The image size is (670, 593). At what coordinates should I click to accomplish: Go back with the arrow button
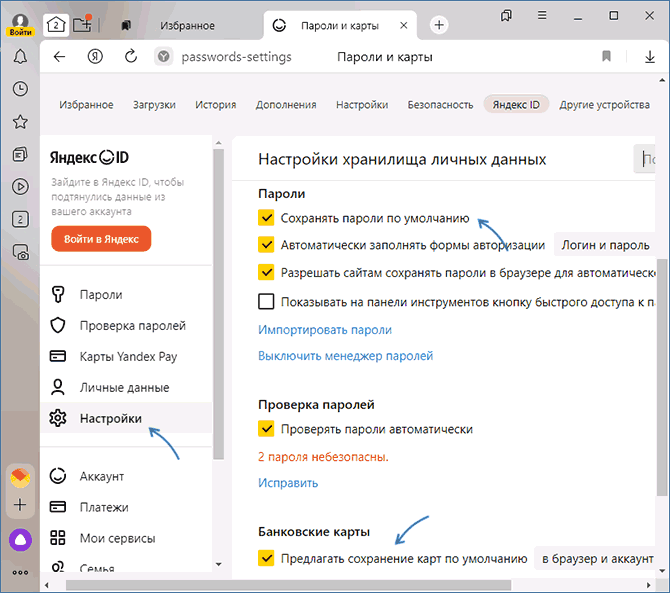pyautogui.click(x=59, y=56)
